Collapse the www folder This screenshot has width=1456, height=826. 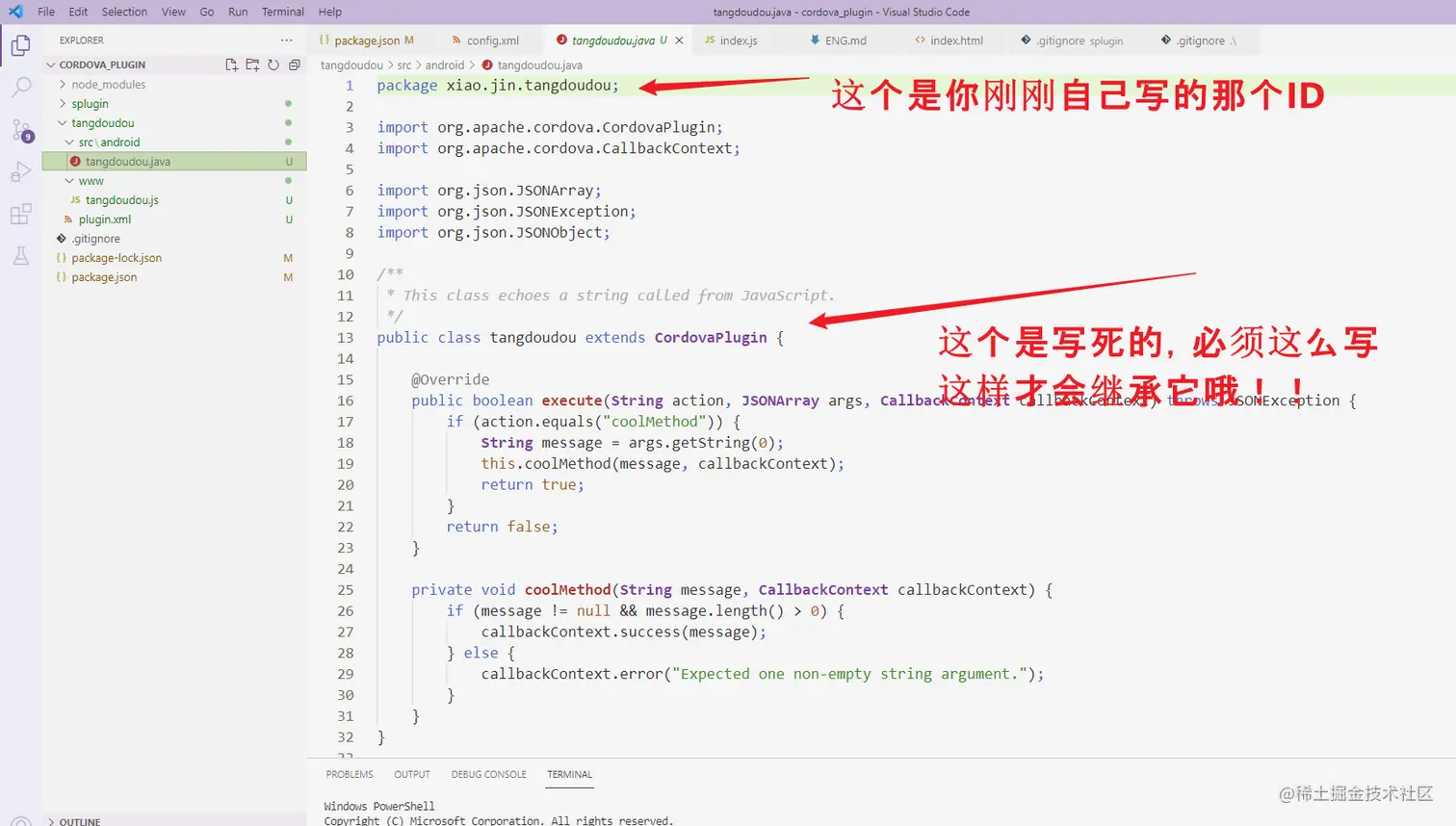pyautogui.click(x=91, y=181)
